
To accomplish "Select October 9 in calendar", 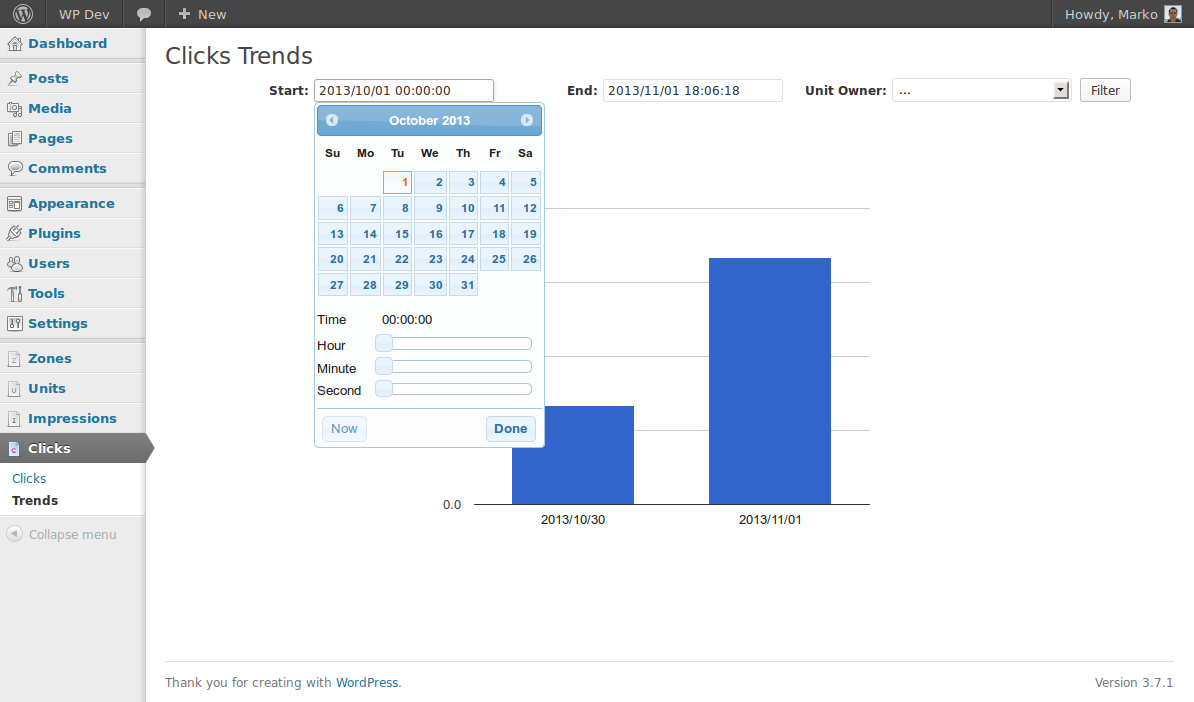I will click(430, 208).
